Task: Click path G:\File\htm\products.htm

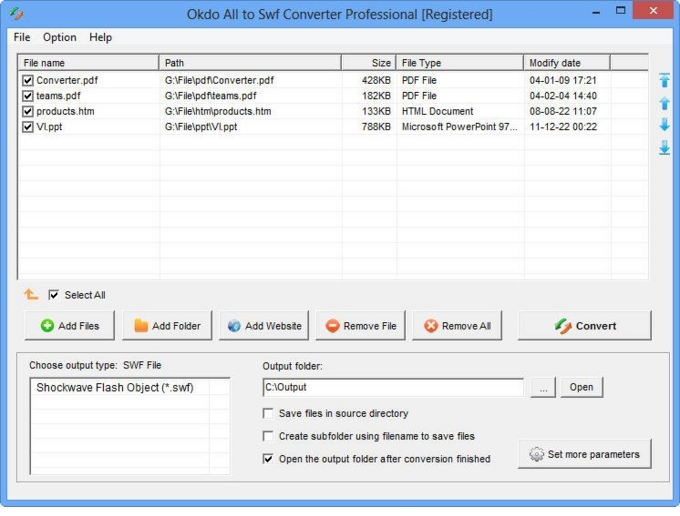Action: coord(218,111)
